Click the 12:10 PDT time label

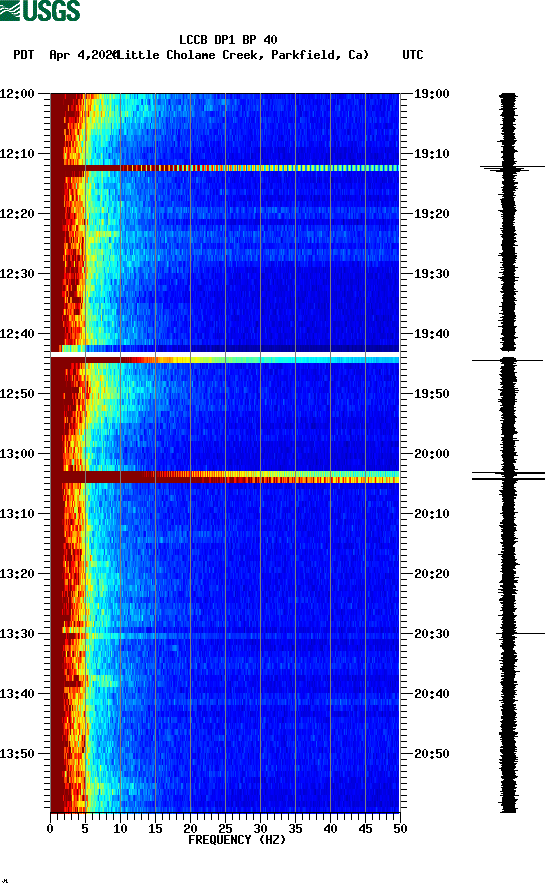[17, 154]
